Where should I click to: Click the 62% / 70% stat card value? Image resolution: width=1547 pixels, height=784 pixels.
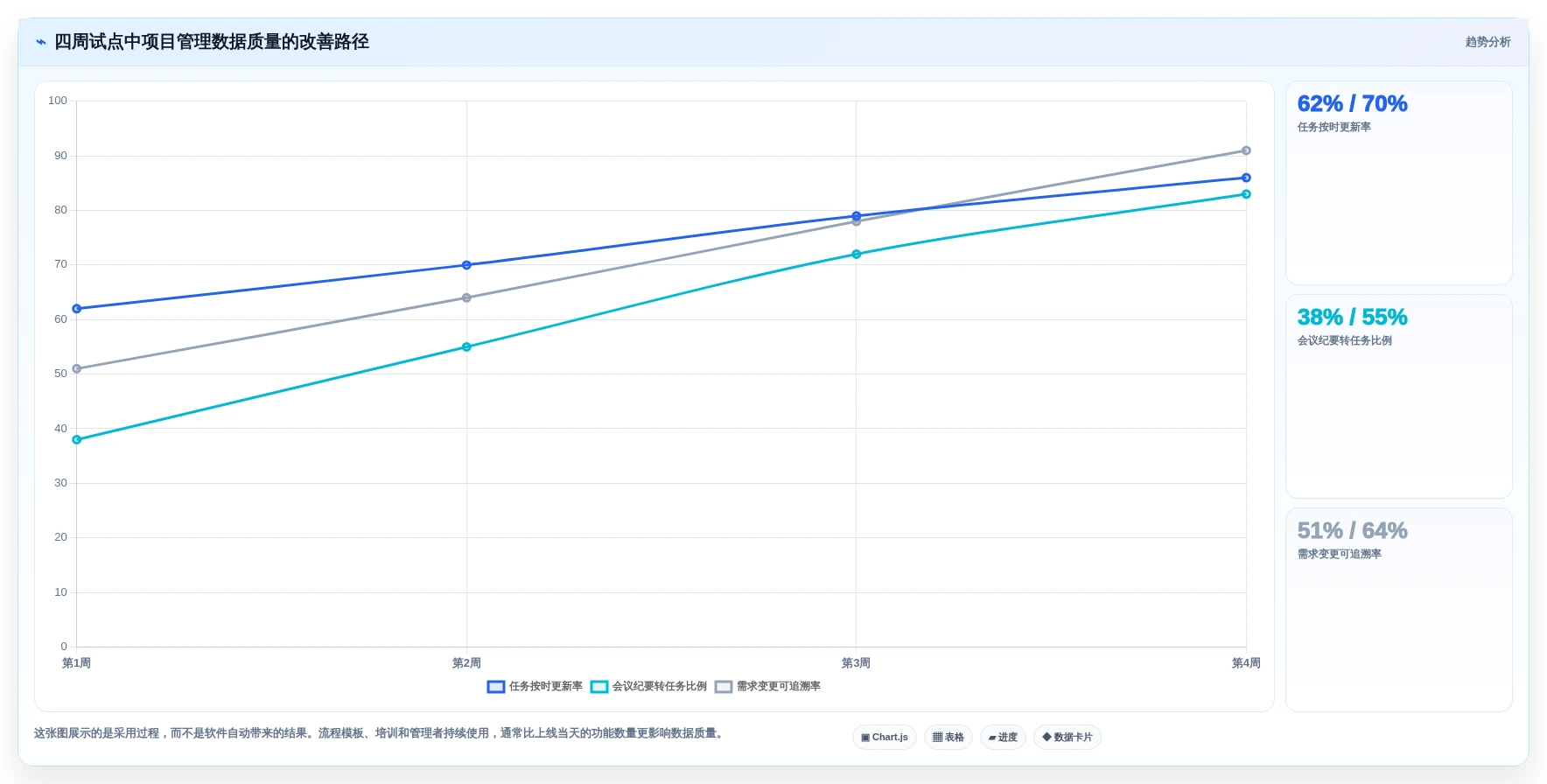pos(1352,104)
